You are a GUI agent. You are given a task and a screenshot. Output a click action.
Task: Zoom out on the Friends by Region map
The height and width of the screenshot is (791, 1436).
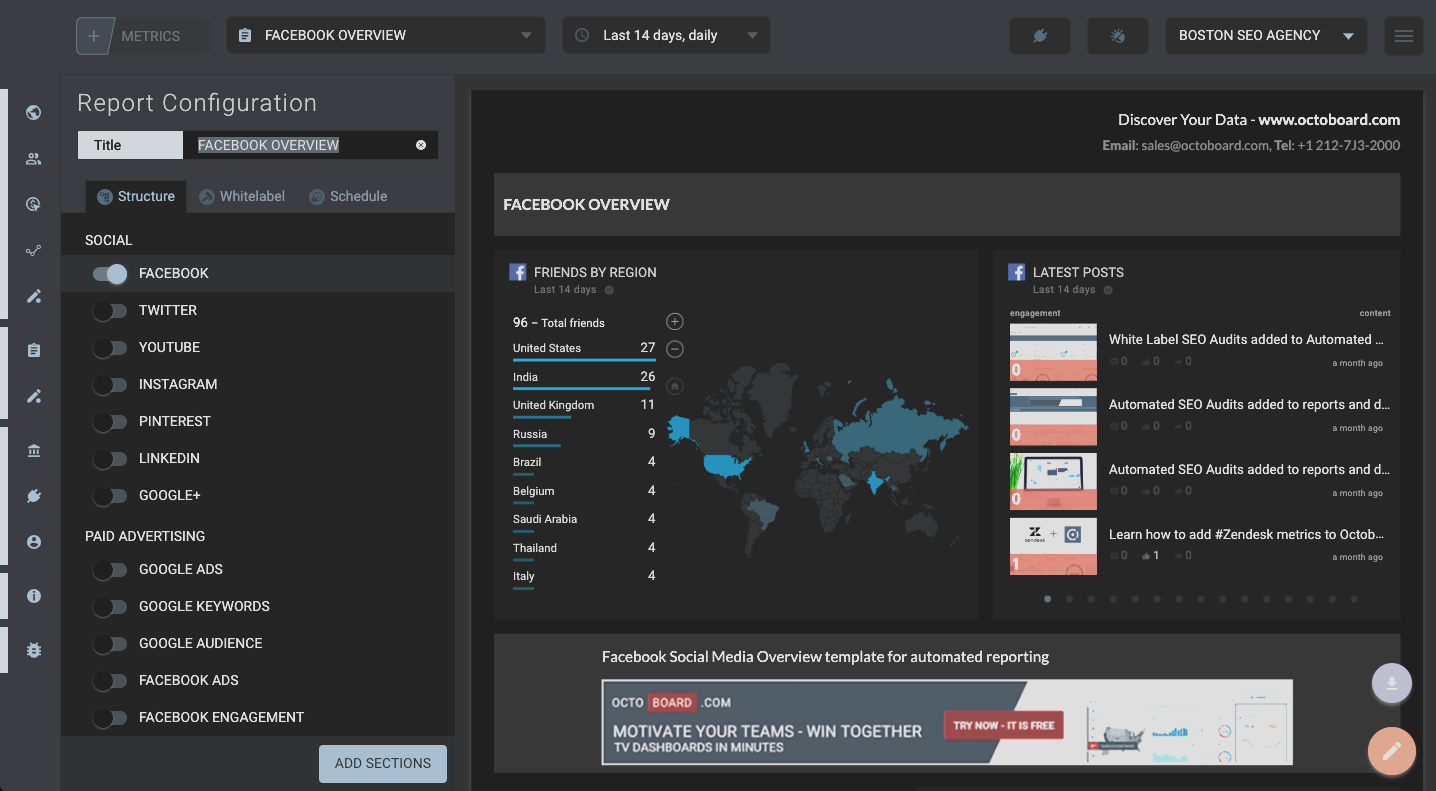point(675,349)
